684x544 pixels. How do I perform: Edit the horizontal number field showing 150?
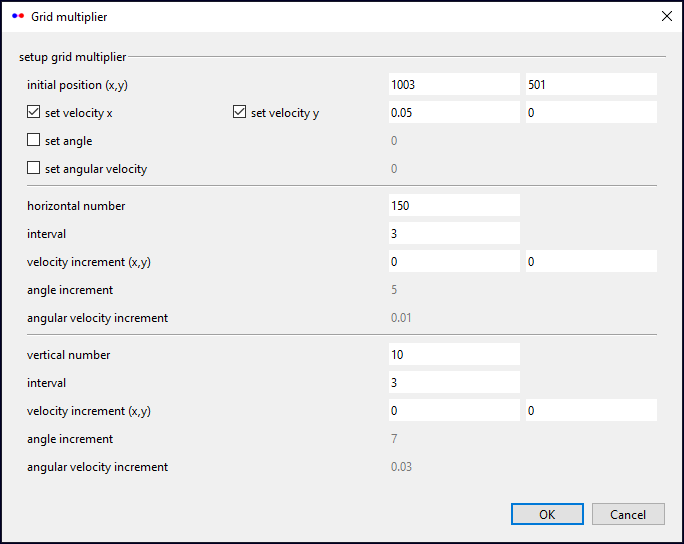454,205
